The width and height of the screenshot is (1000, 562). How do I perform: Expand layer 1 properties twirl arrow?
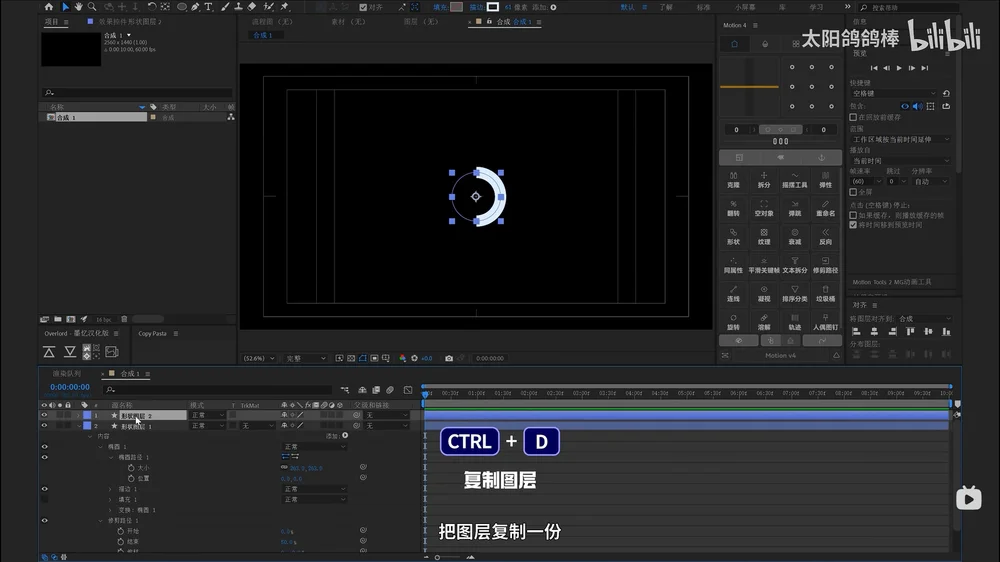(x=78, y=415)
